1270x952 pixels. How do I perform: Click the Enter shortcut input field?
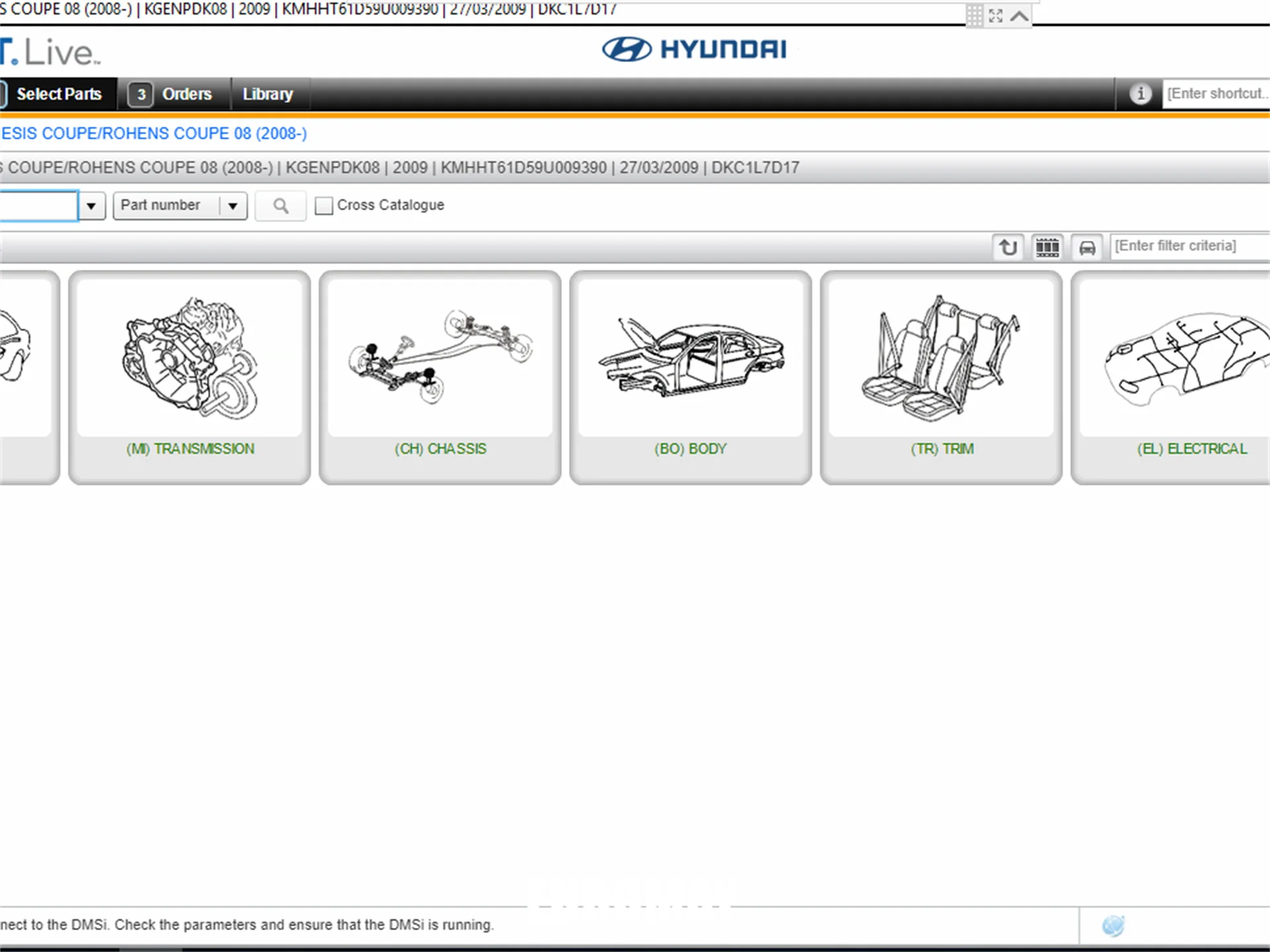pos(1216,94)
